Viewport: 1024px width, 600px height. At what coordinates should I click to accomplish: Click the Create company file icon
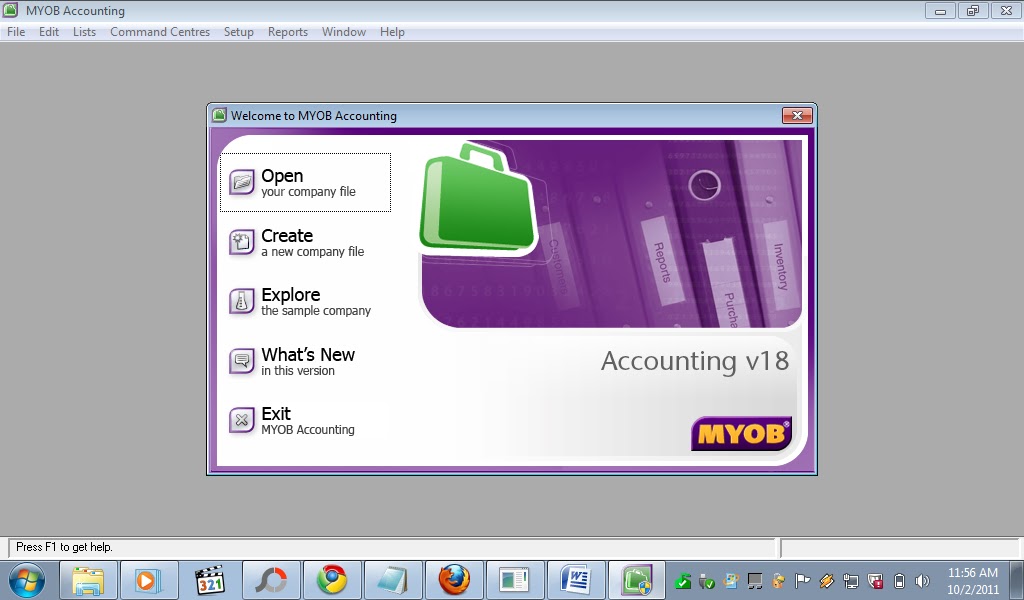coord(241,243)
